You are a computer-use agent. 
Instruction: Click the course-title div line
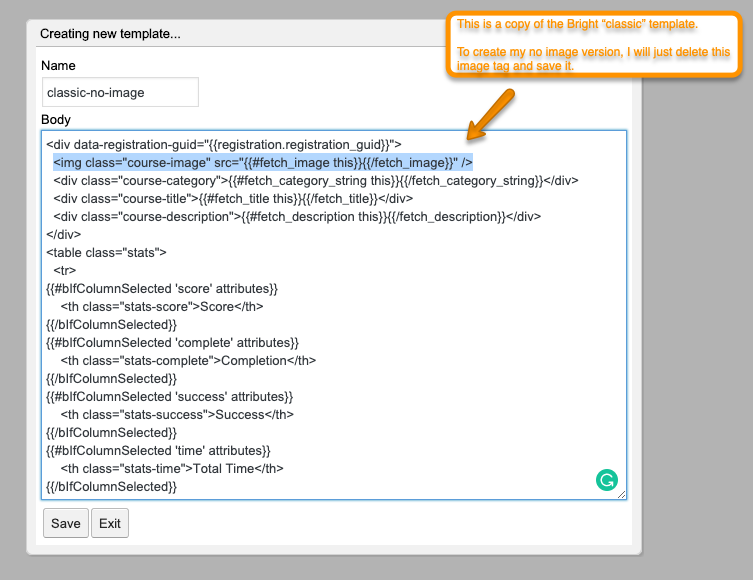pos(233,199)
